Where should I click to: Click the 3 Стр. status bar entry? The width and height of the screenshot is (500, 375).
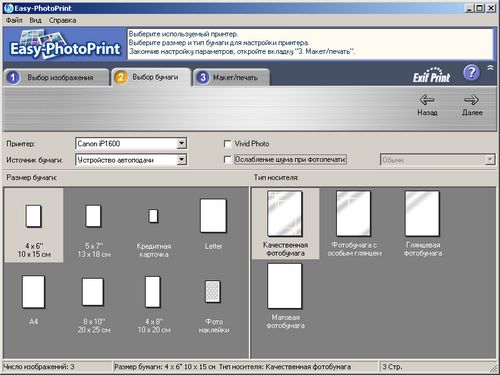(392, 367)
